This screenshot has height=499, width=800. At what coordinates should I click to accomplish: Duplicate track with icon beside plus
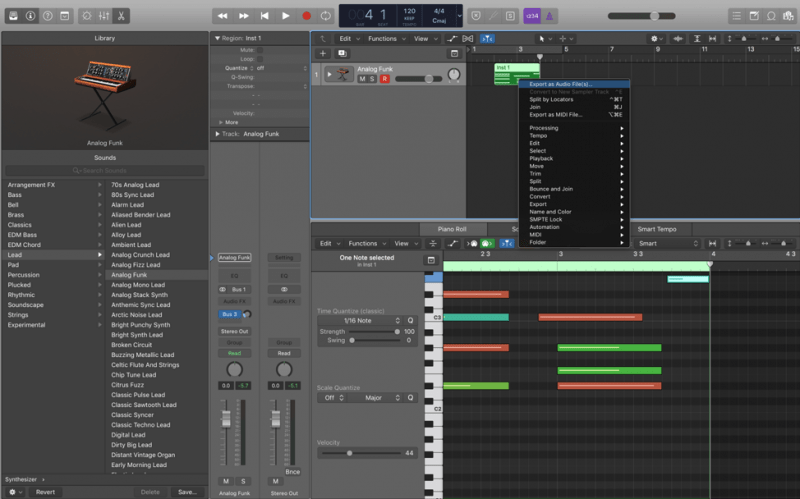342,53
